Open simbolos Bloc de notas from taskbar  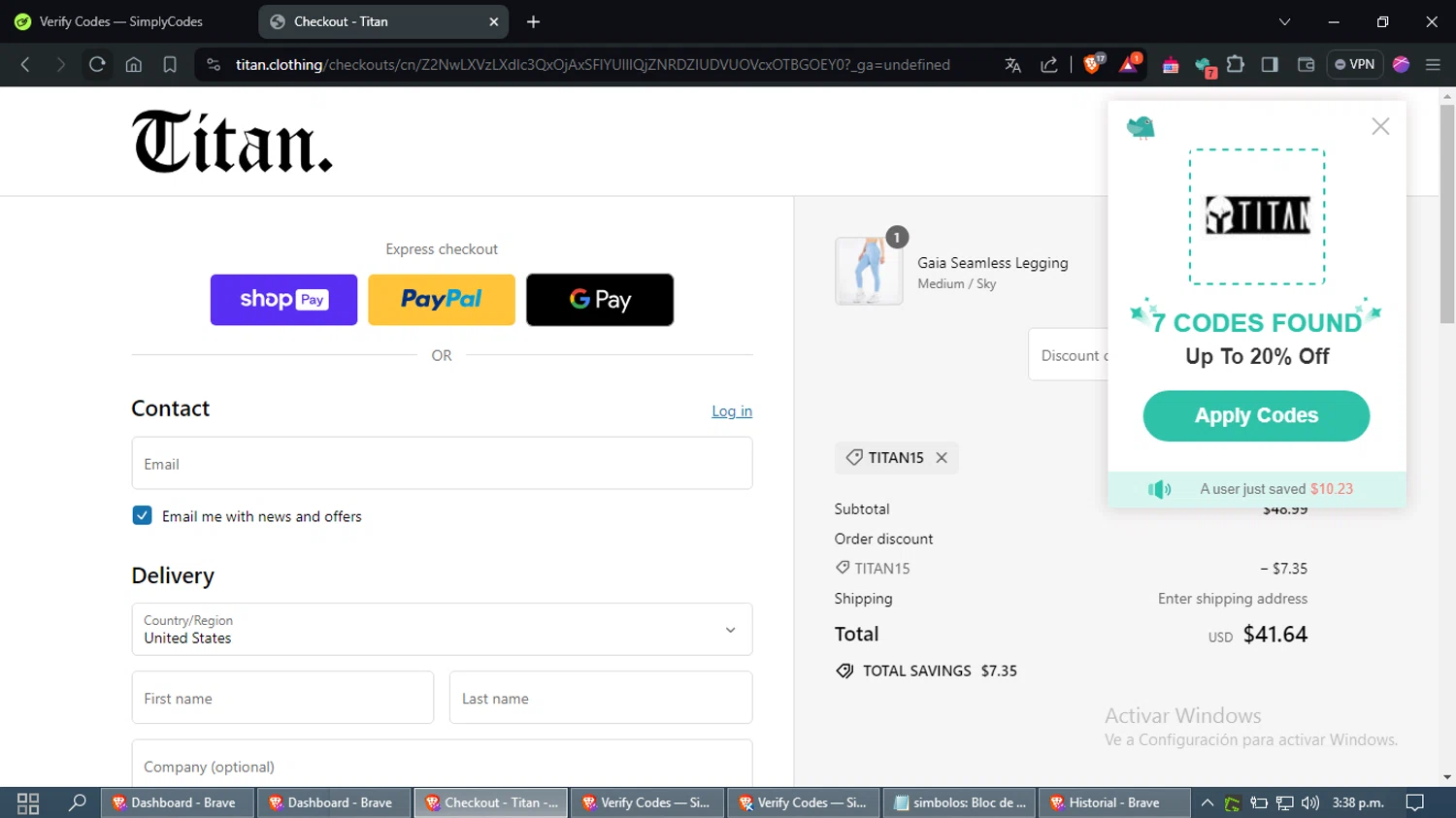tap(960, 802)
